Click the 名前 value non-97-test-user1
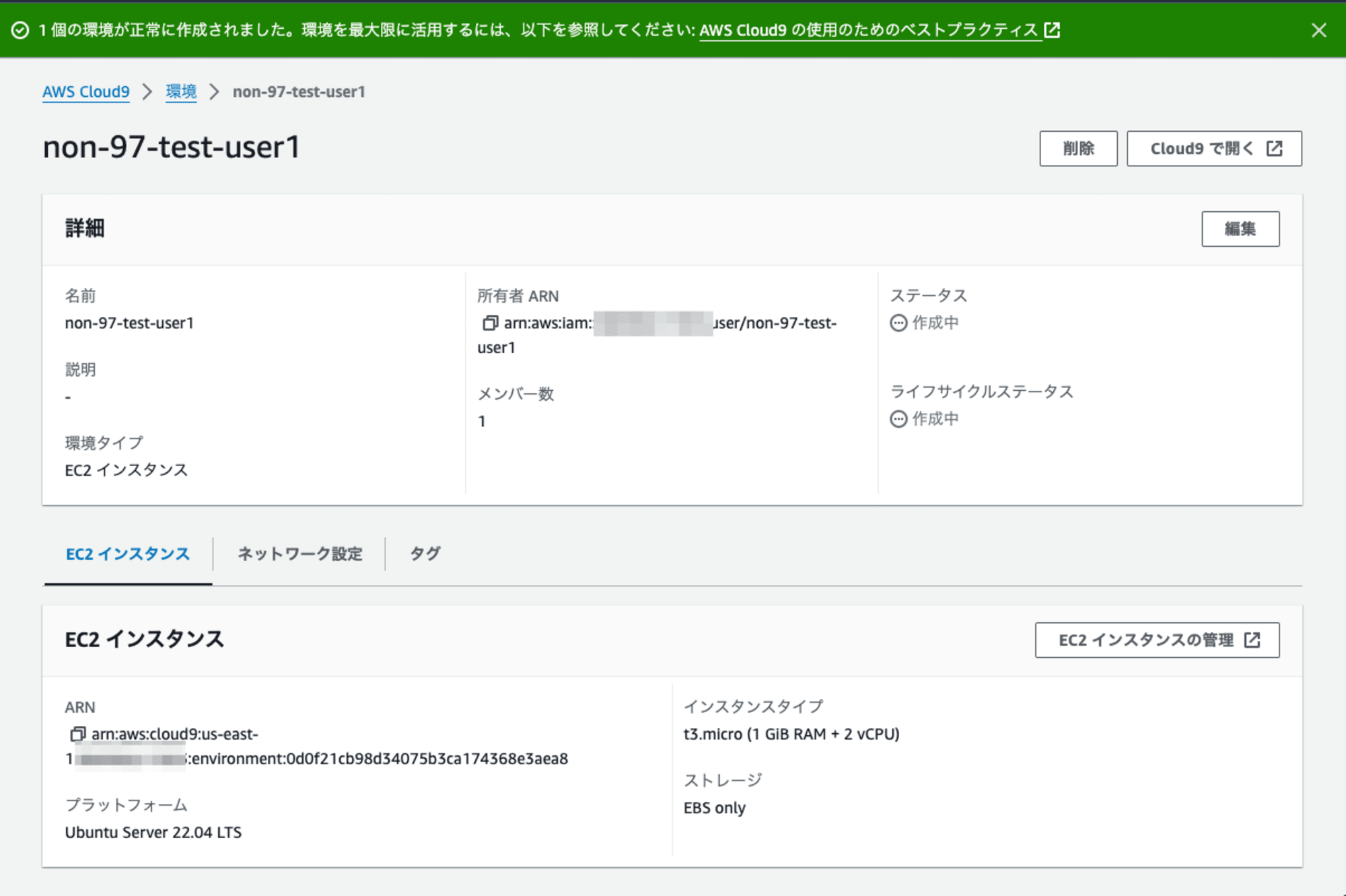 tap(129, 324)
